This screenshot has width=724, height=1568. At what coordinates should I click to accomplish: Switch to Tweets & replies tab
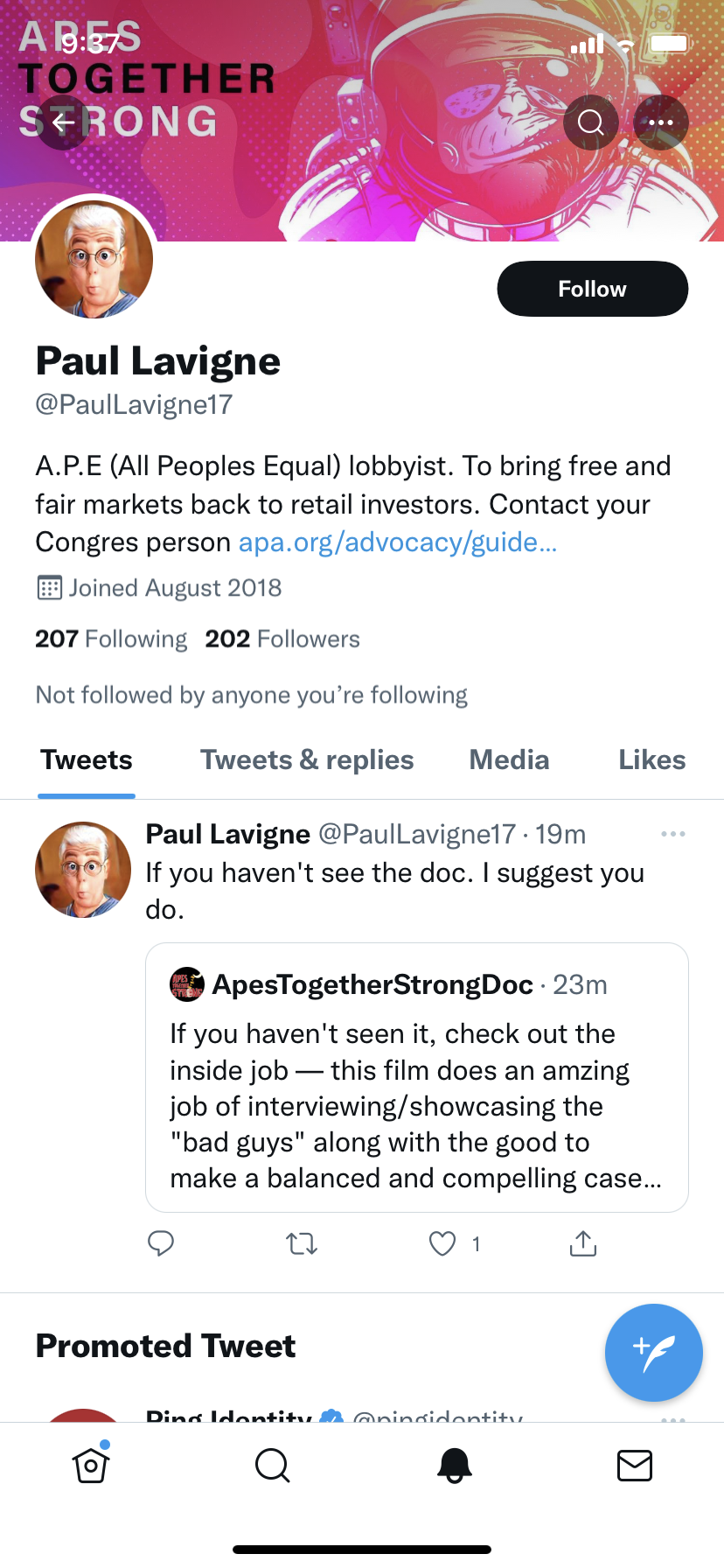click(x=307, y=759)
